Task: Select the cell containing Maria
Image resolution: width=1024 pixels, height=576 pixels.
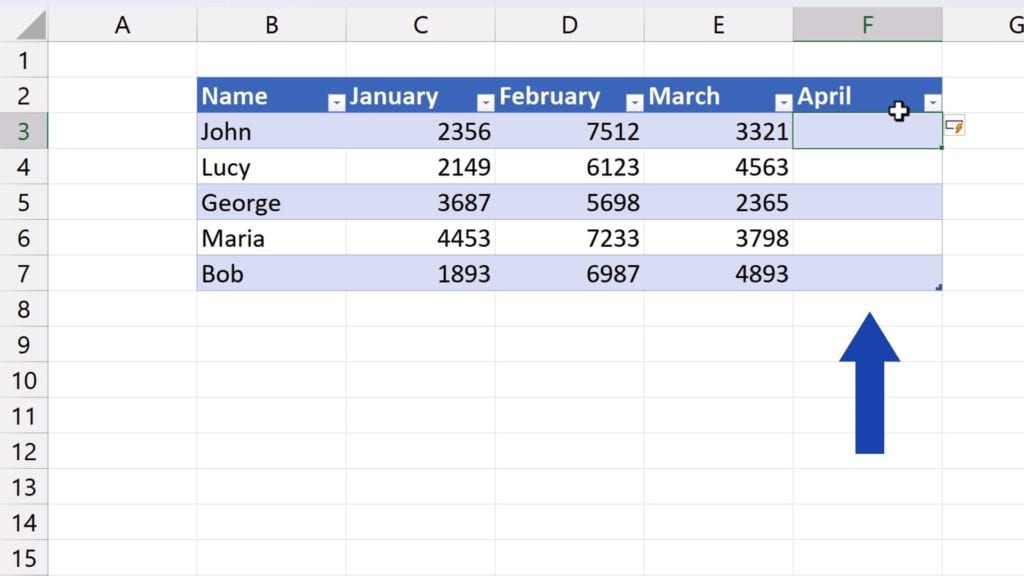Action: tap(271, 238)
